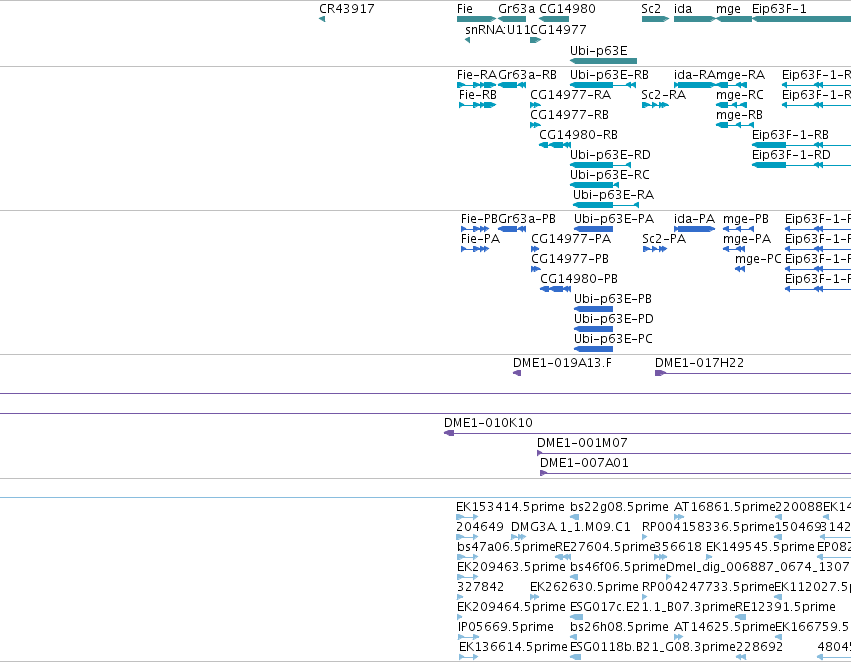851x662 pixels.
Task: Select clone DME1-001M07
Action: [x=582, y=443]
